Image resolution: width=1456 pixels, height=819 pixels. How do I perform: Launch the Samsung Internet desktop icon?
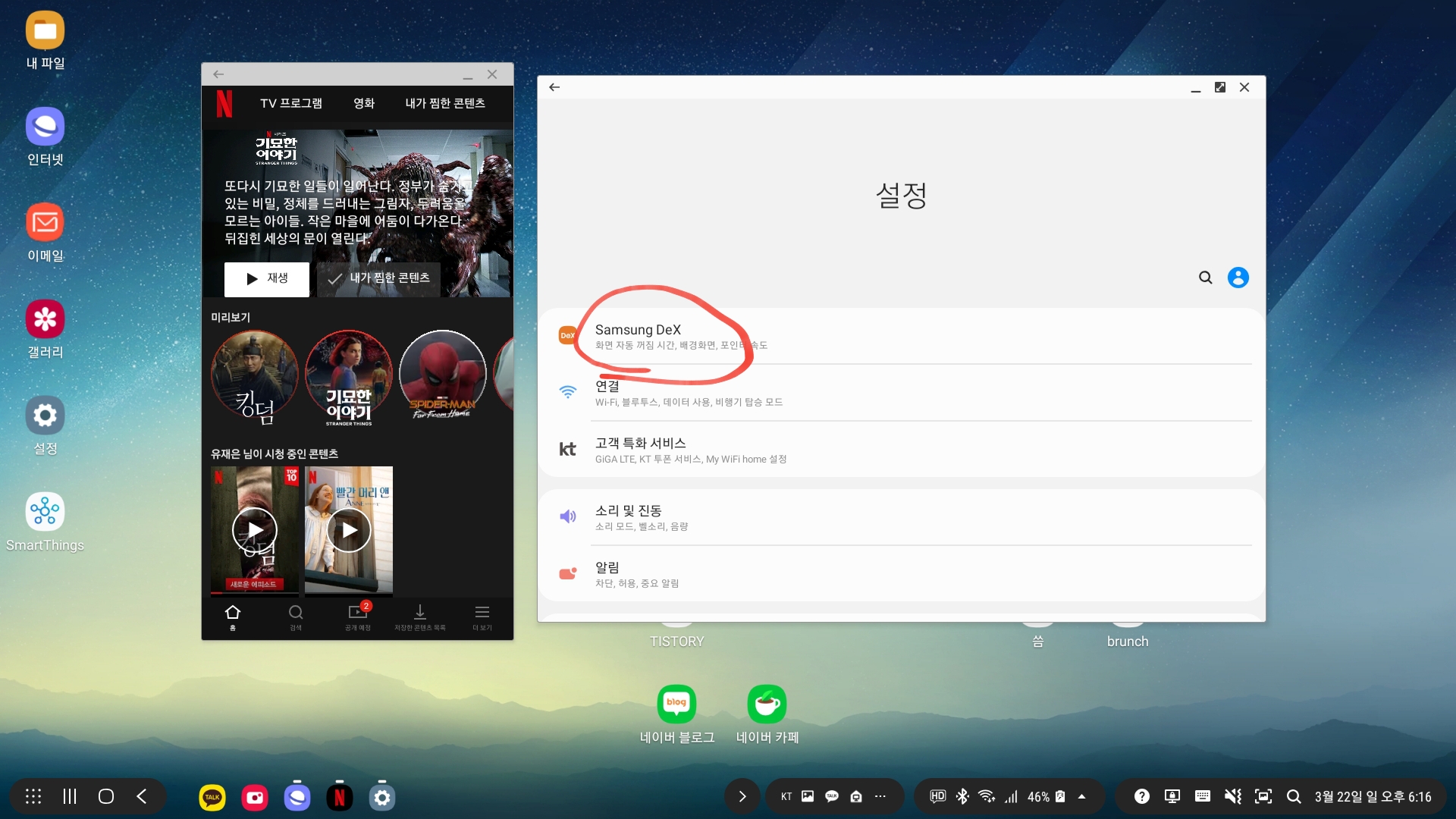point(45,126)
